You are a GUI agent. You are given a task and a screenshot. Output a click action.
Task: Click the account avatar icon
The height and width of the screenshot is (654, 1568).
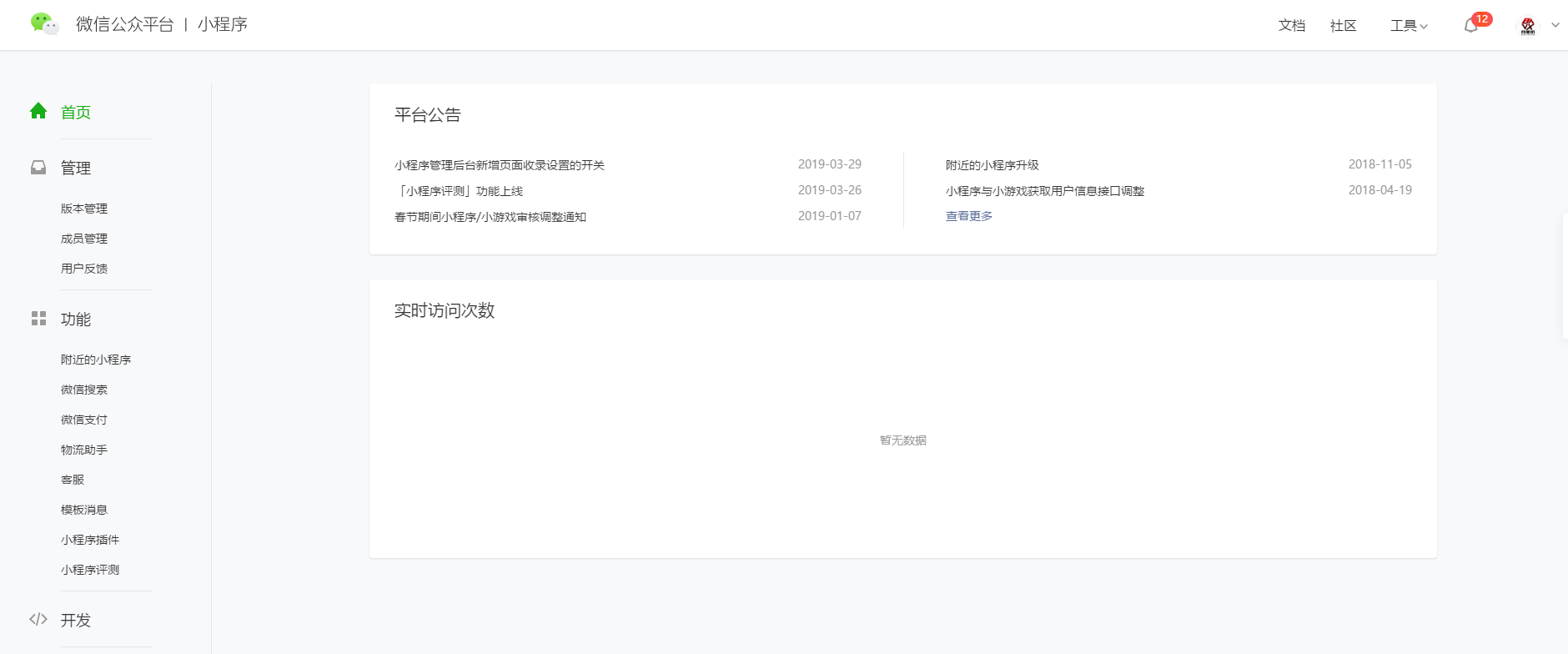1528,26
